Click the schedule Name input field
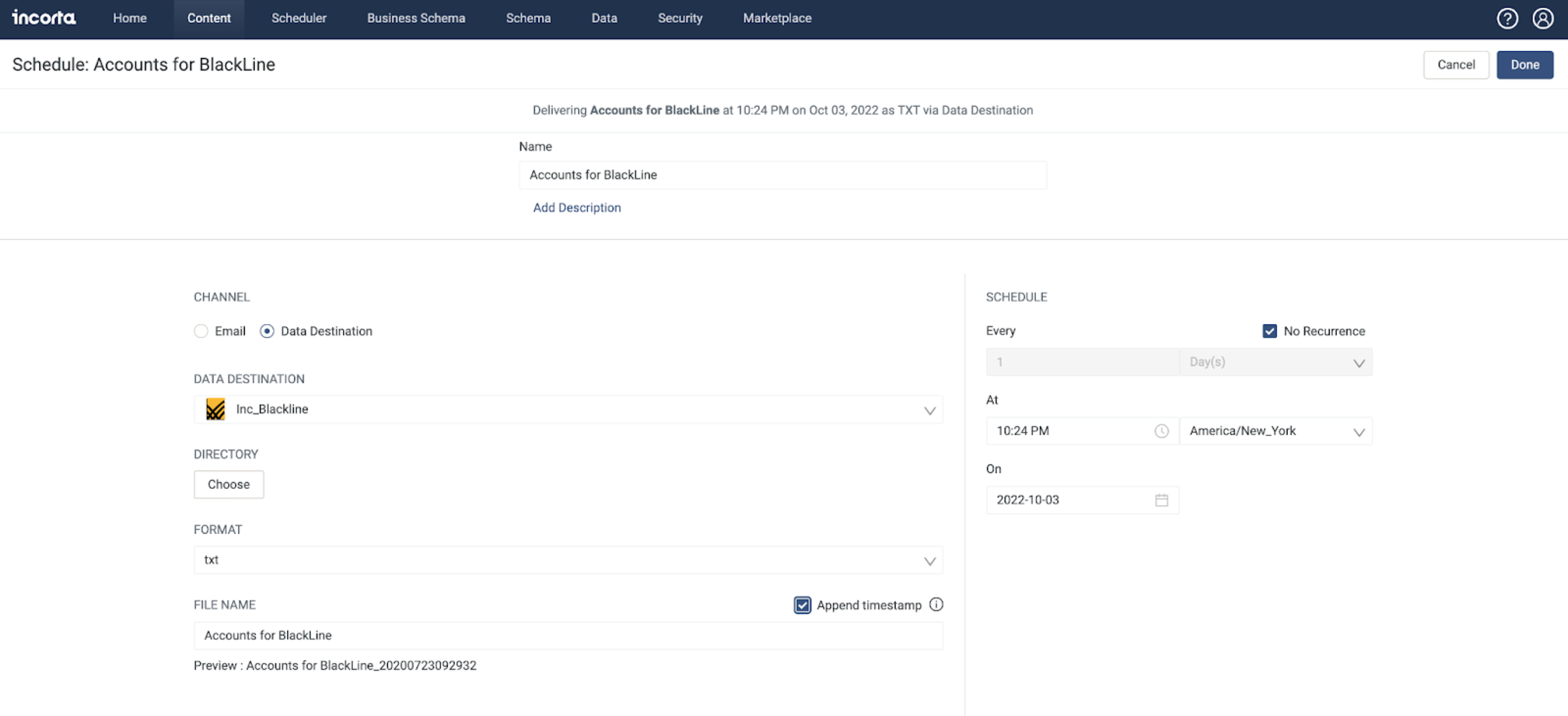This screenshot has height=716, width=1568. [783, 174]
